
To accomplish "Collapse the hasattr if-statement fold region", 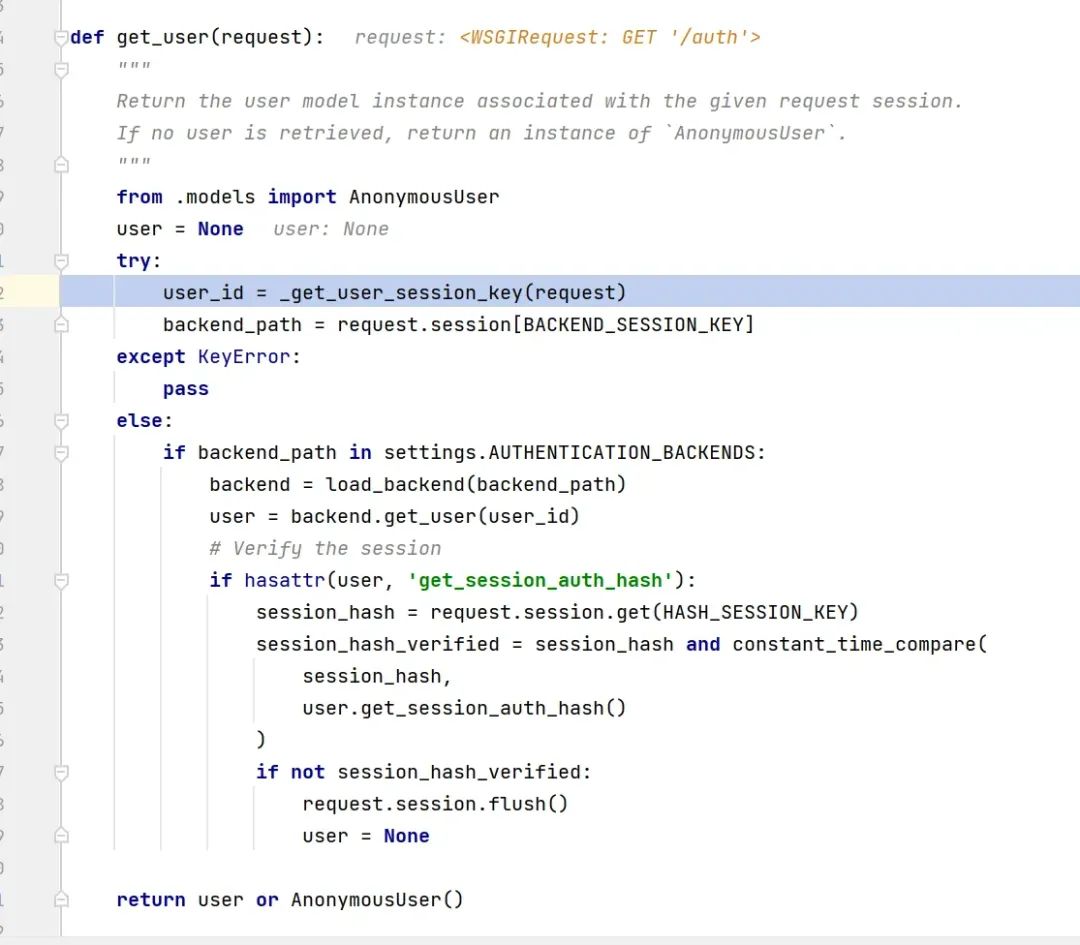I will click(60, 580).
